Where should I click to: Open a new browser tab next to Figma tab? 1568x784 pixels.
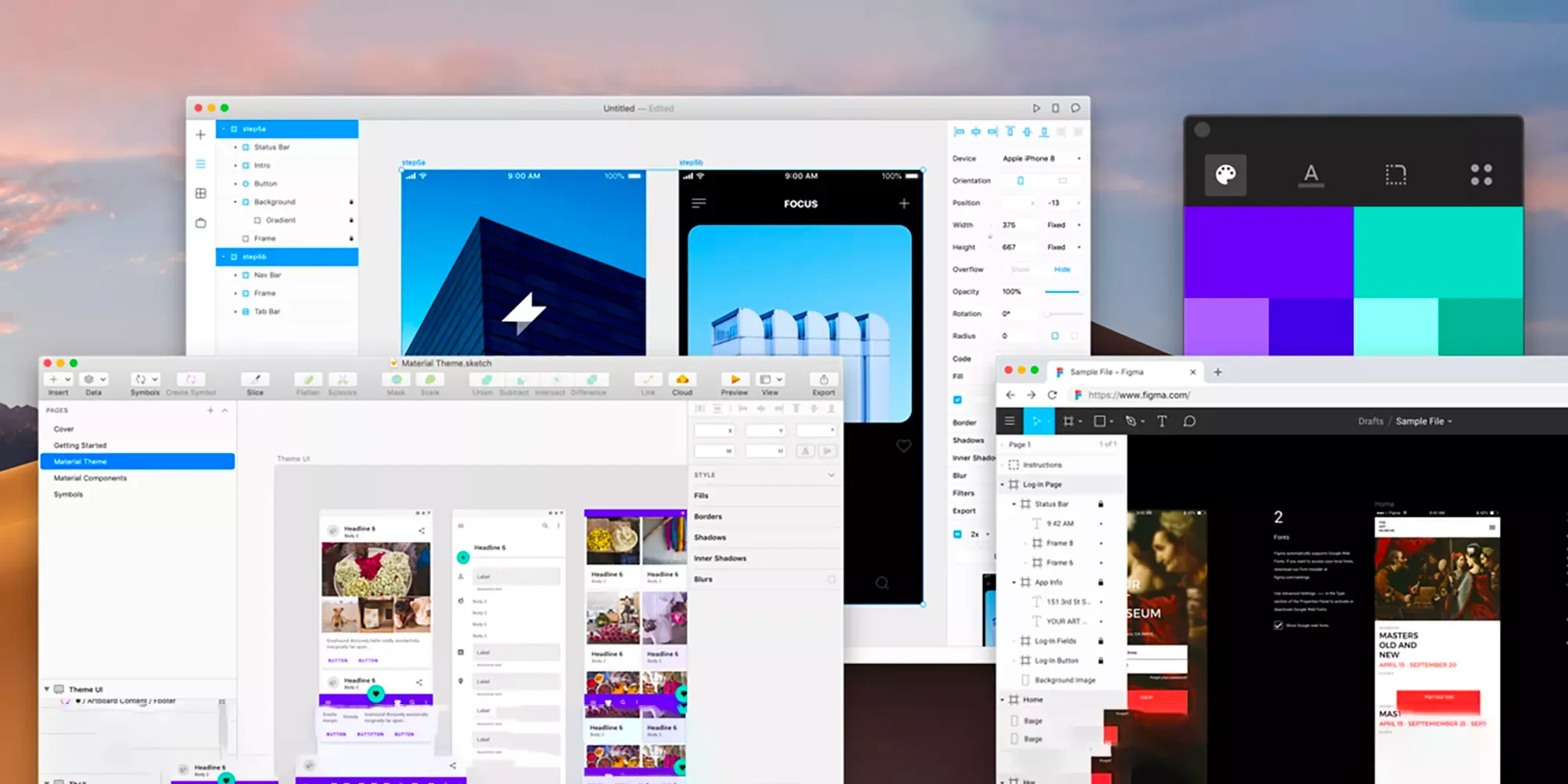point(1218,372)
